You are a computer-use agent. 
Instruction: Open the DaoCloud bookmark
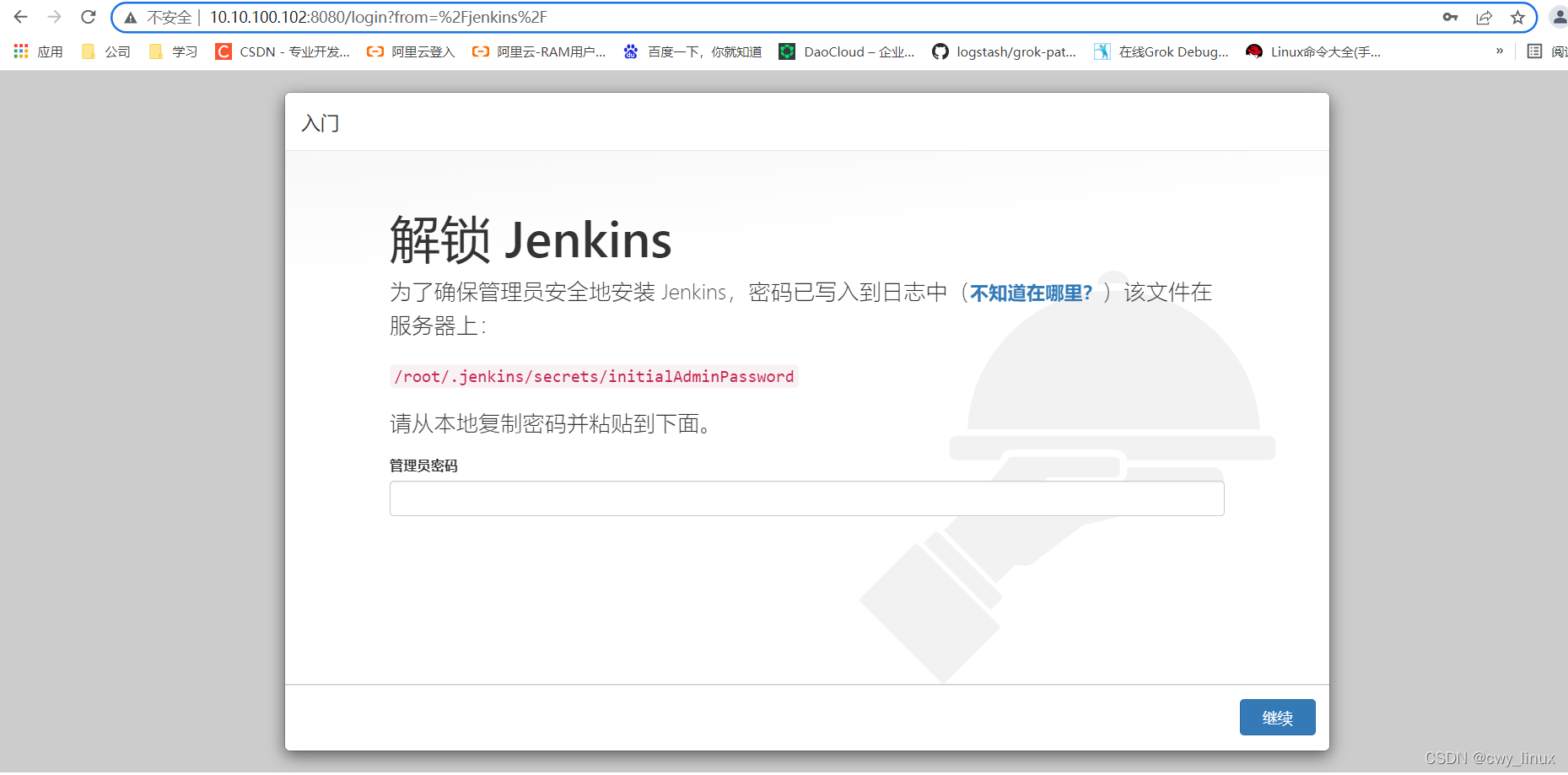pos(847,51)
